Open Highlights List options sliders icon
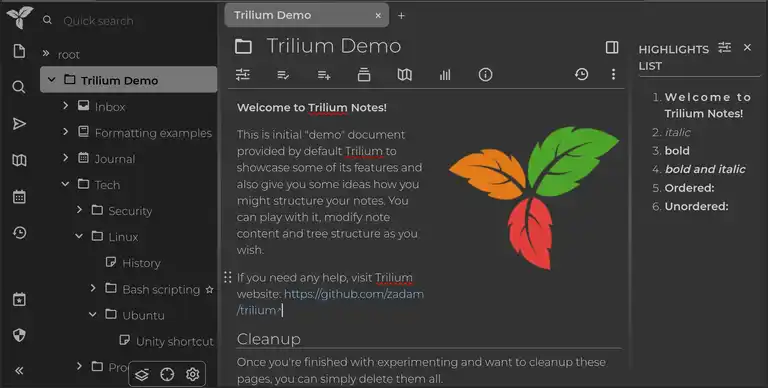 pyautogui.click(x=724, y=48)
